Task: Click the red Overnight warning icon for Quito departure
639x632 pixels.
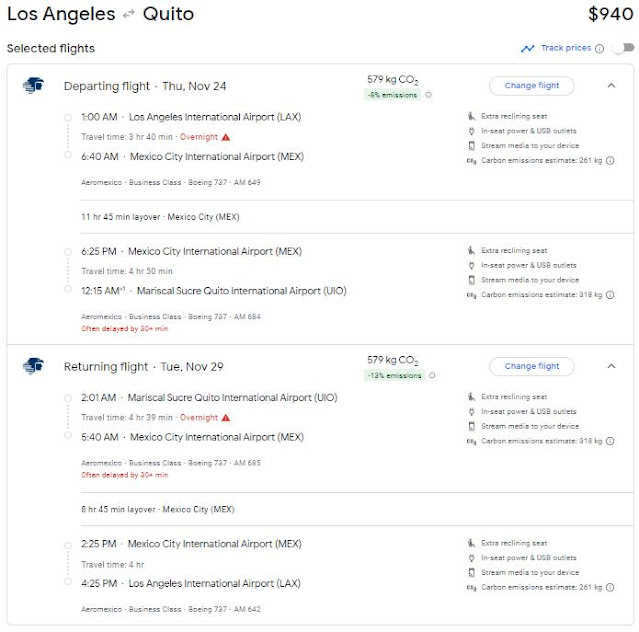Action: coord(226,417)
